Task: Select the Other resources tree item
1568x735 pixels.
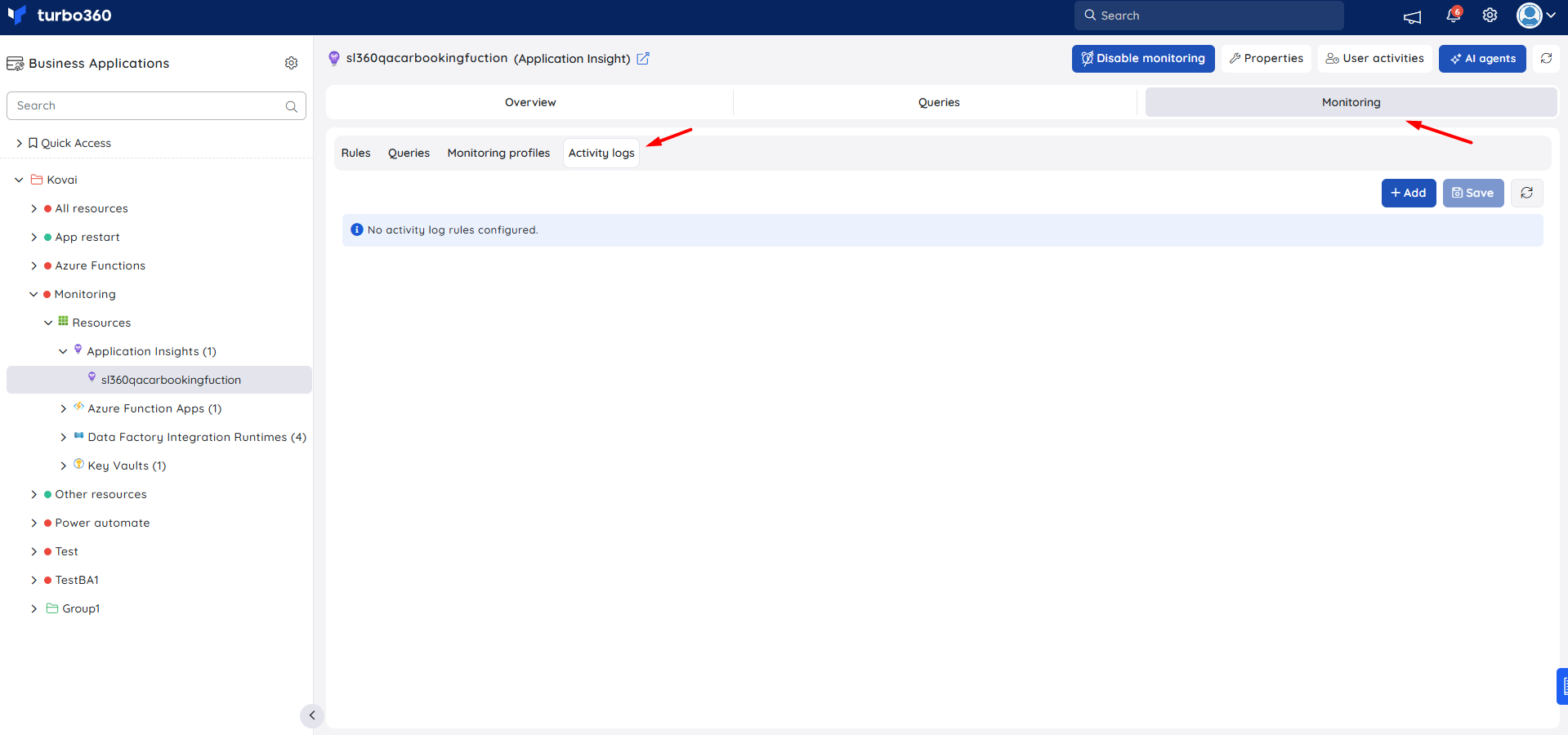Action: coord(101,495)
